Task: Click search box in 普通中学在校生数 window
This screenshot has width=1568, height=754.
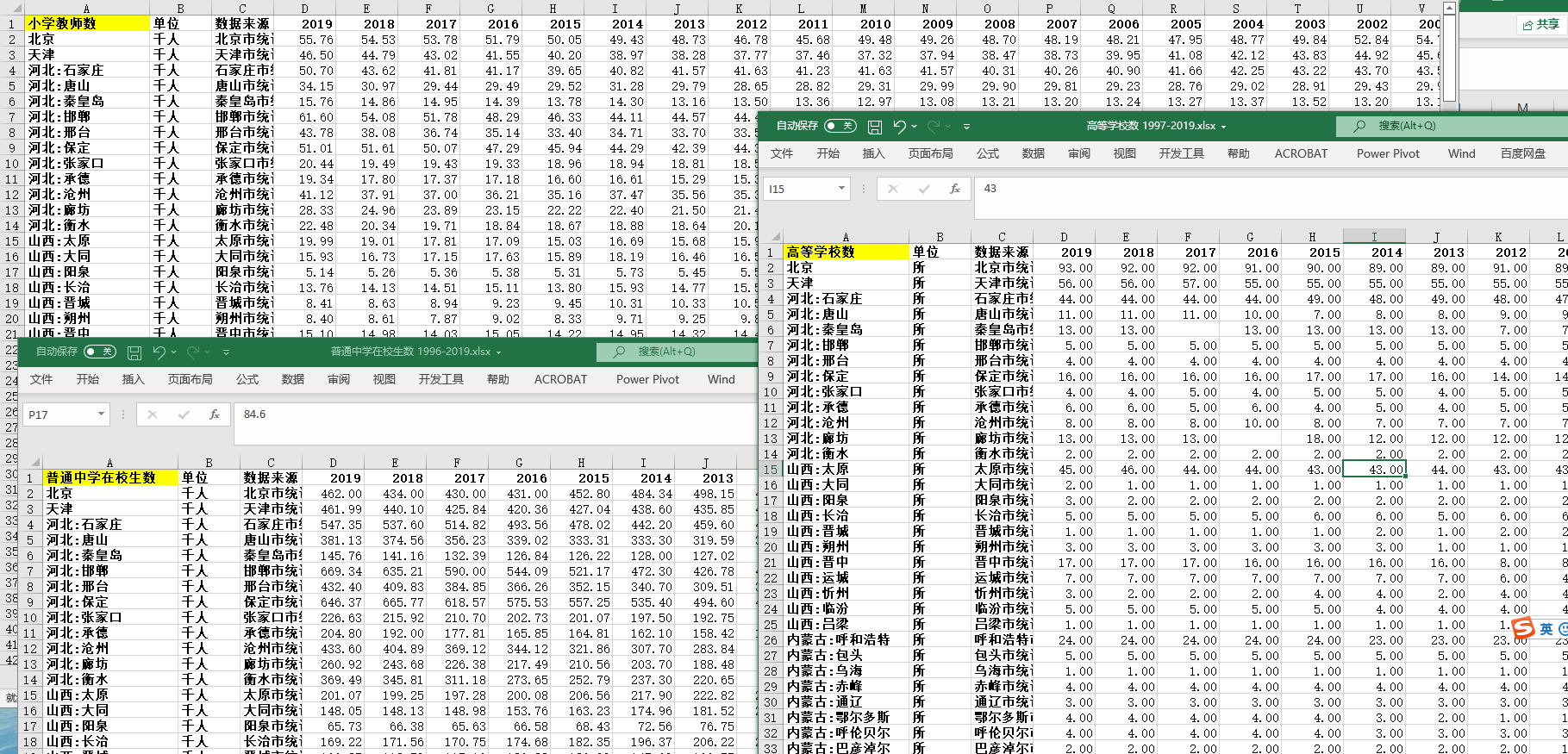Action: click(678, 352)
